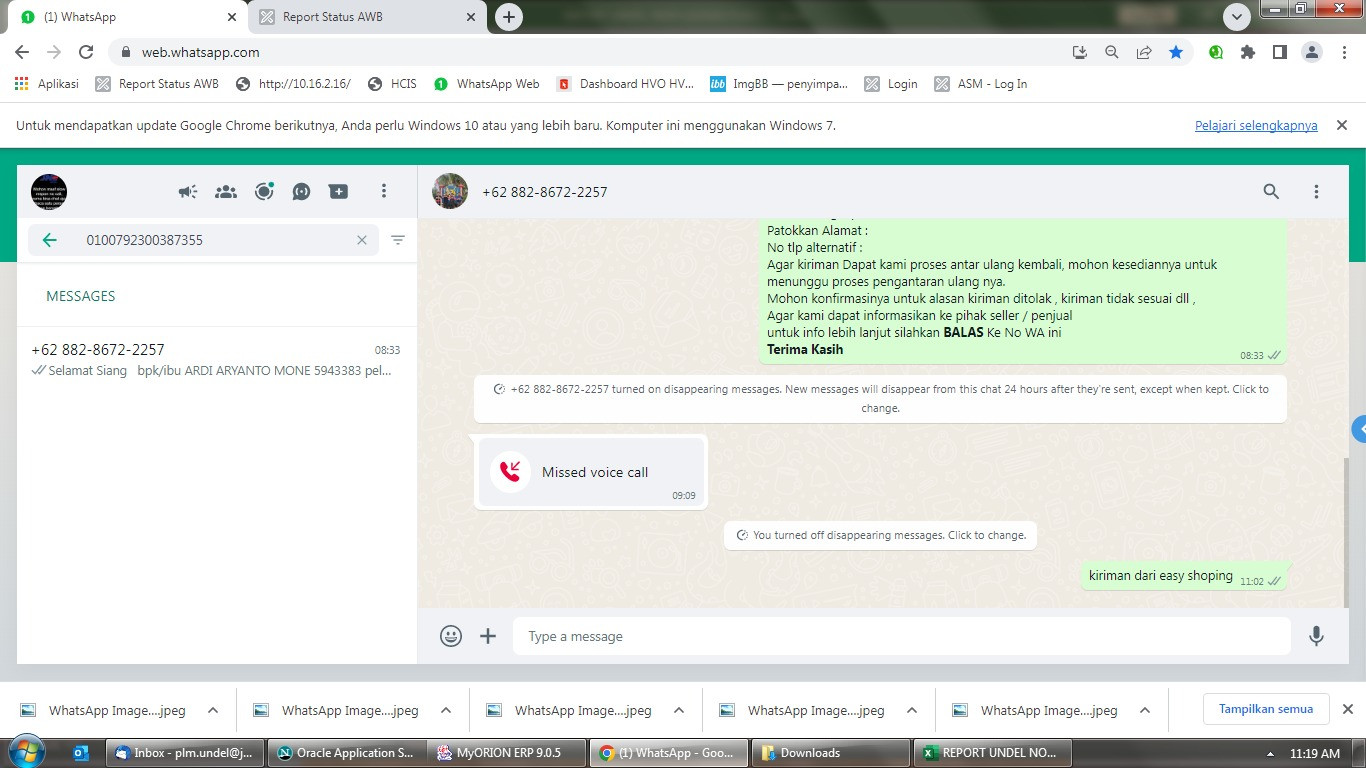
Task: Open the emoji picker
Action: point(451,636)
